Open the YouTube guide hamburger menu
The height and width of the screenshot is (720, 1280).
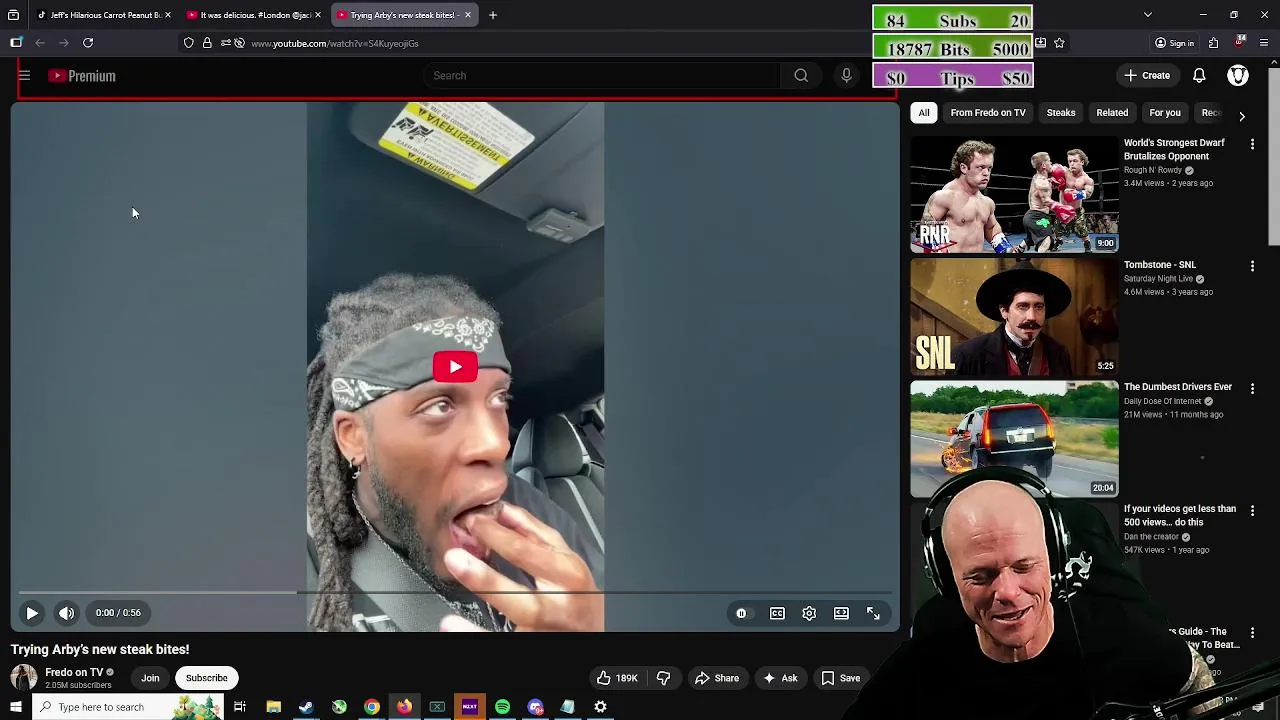point(24,75)
